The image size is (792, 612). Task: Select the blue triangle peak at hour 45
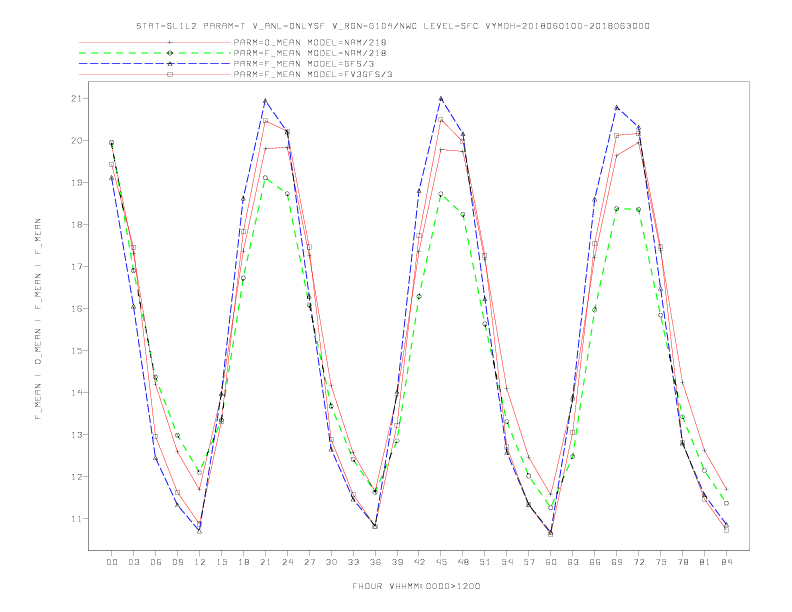tap(440, 98)
